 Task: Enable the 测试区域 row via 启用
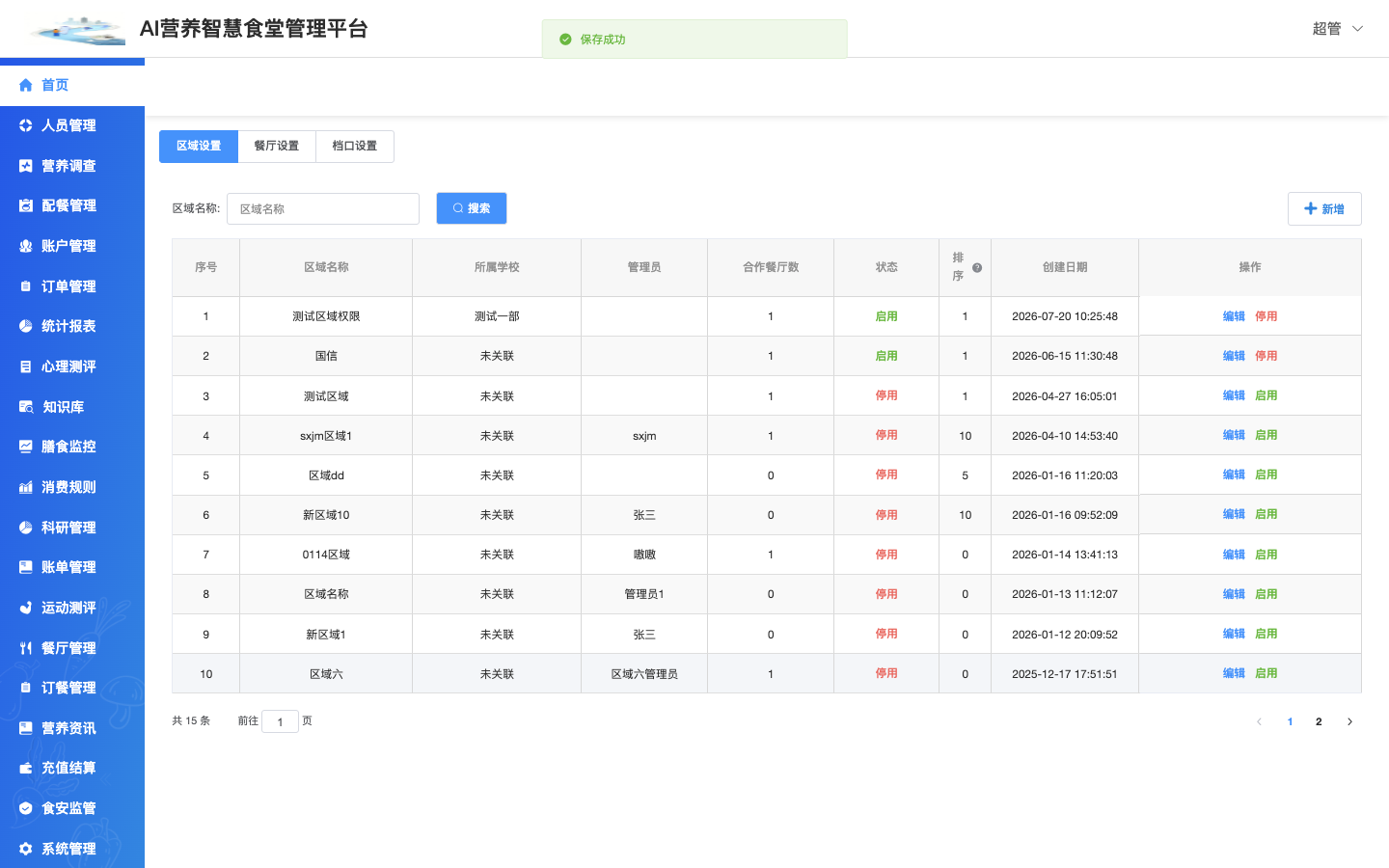point(1266,395)
